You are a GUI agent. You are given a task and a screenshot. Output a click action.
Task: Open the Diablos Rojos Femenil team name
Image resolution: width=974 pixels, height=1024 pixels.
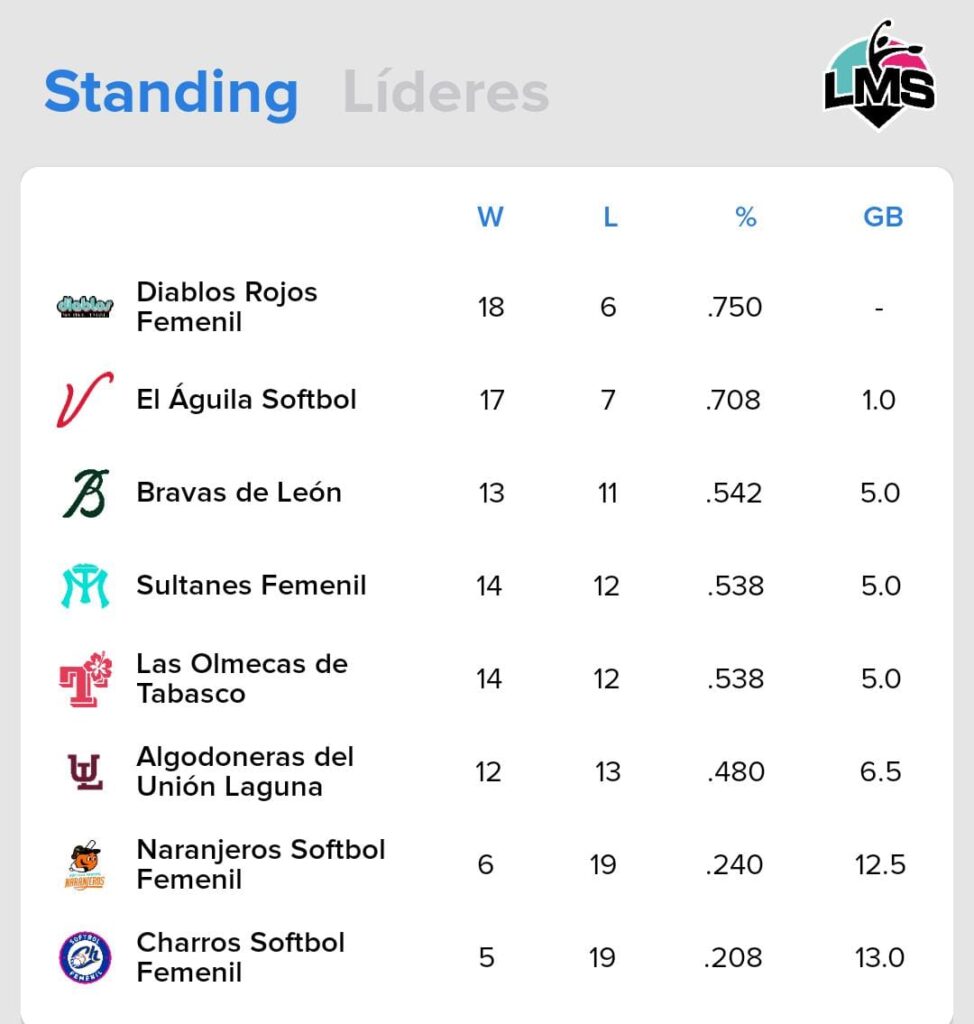click(x=227, y=307)
